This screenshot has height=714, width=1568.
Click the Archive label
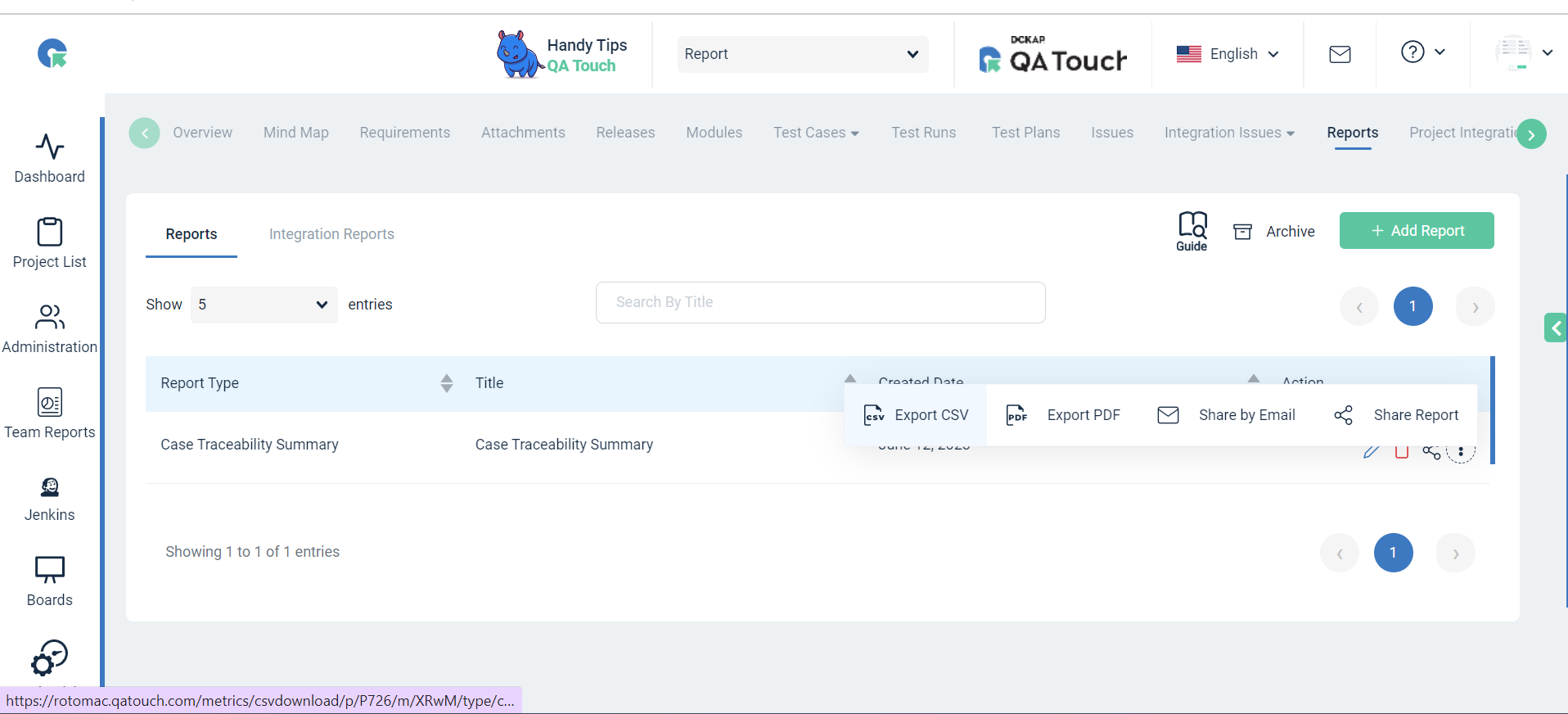pyautogui.click(x=1291, y=232)
